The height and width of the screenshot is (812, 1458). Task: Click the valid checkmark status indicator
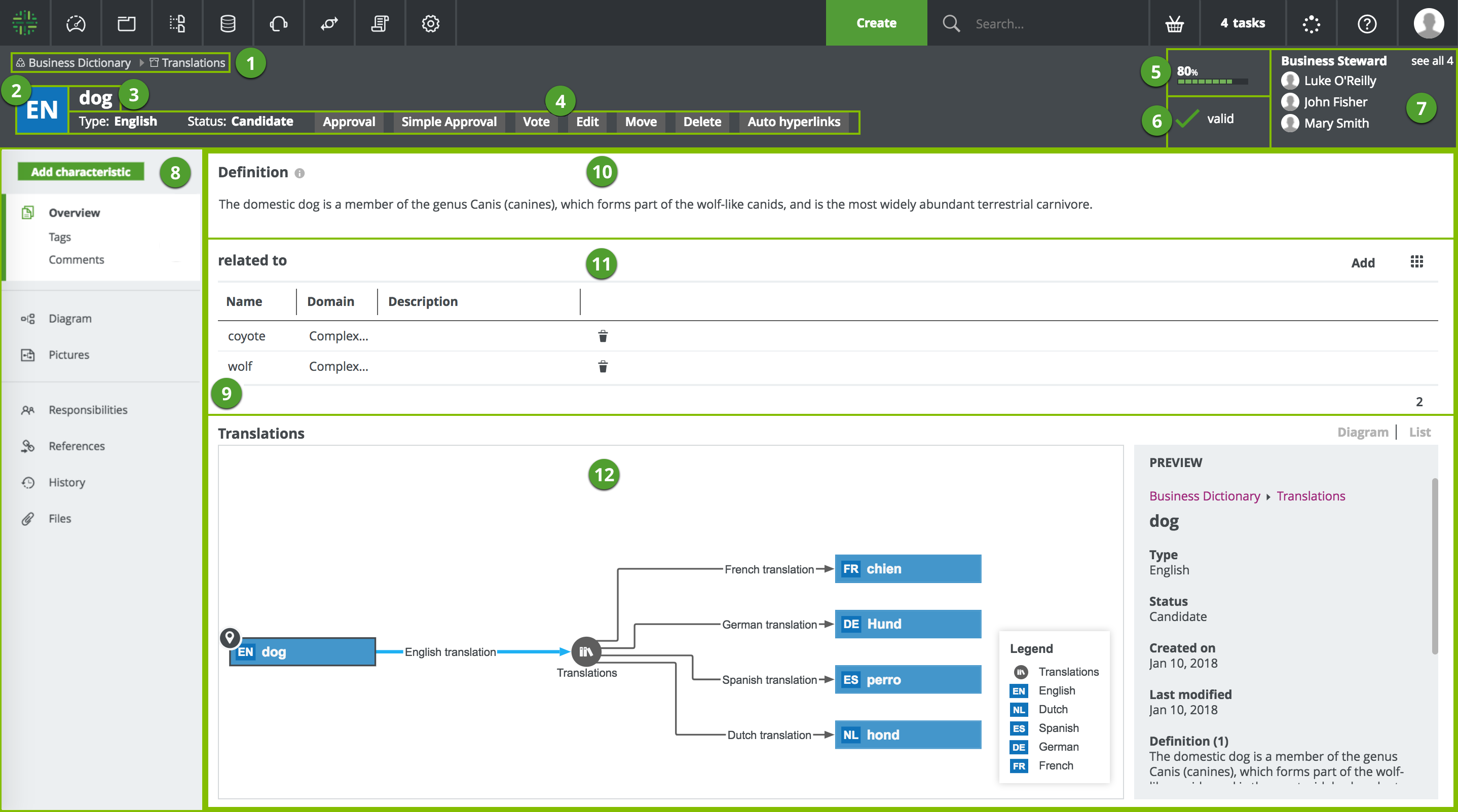tap(1187, 119)
